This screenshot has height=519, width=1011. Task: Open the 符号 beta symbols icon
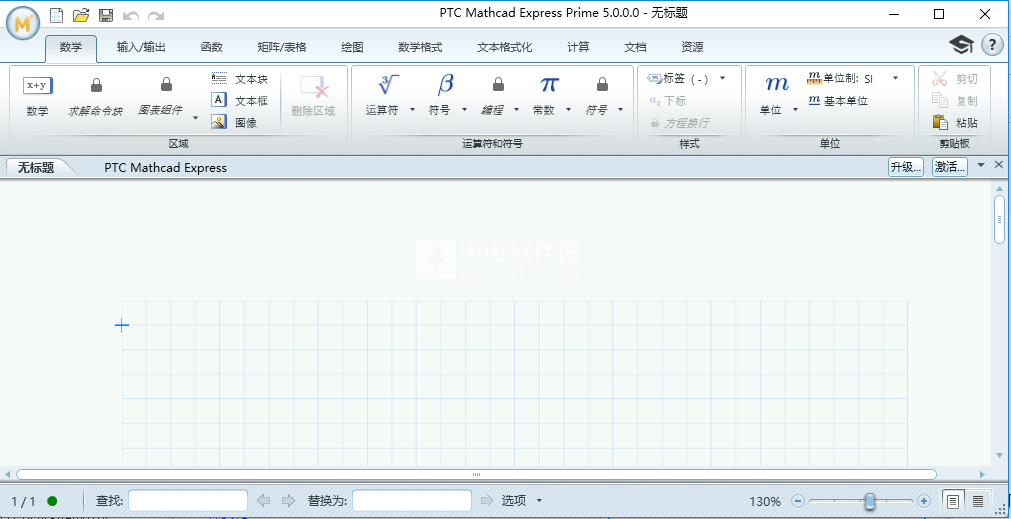coord(446,84)
